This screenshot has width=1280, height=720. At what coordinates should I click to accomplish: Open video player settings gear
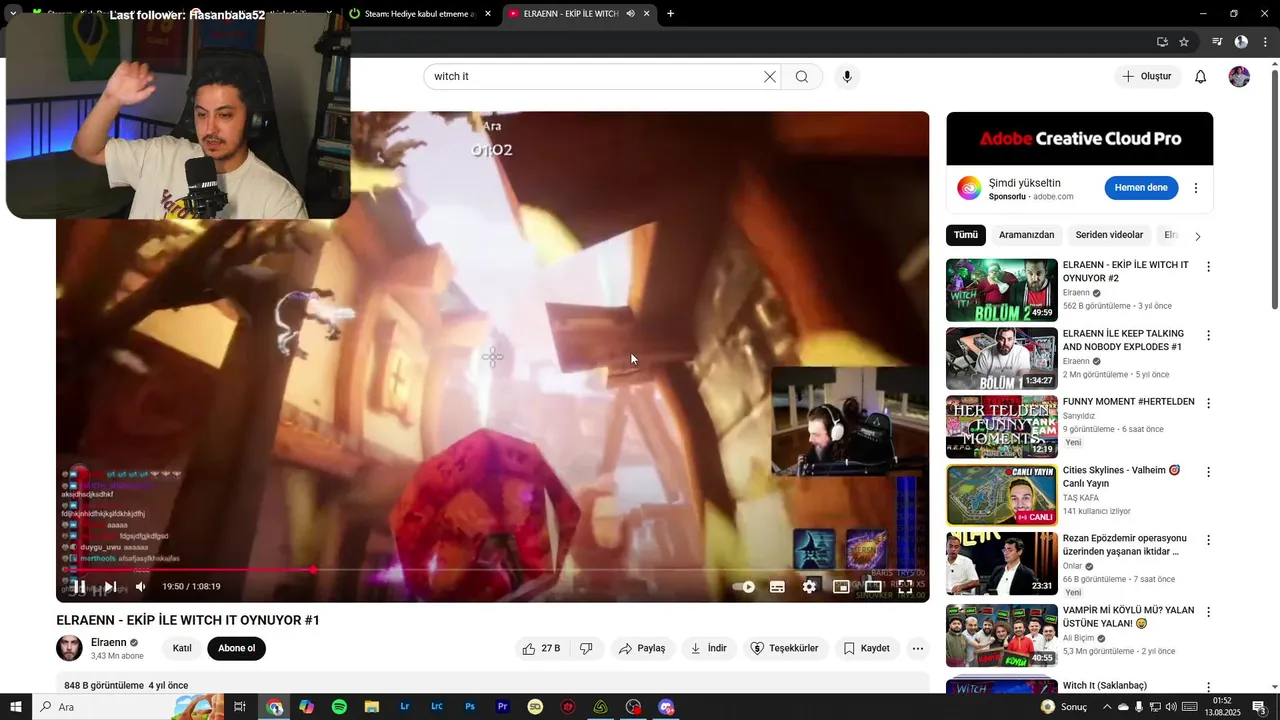(x=809, y=587)
